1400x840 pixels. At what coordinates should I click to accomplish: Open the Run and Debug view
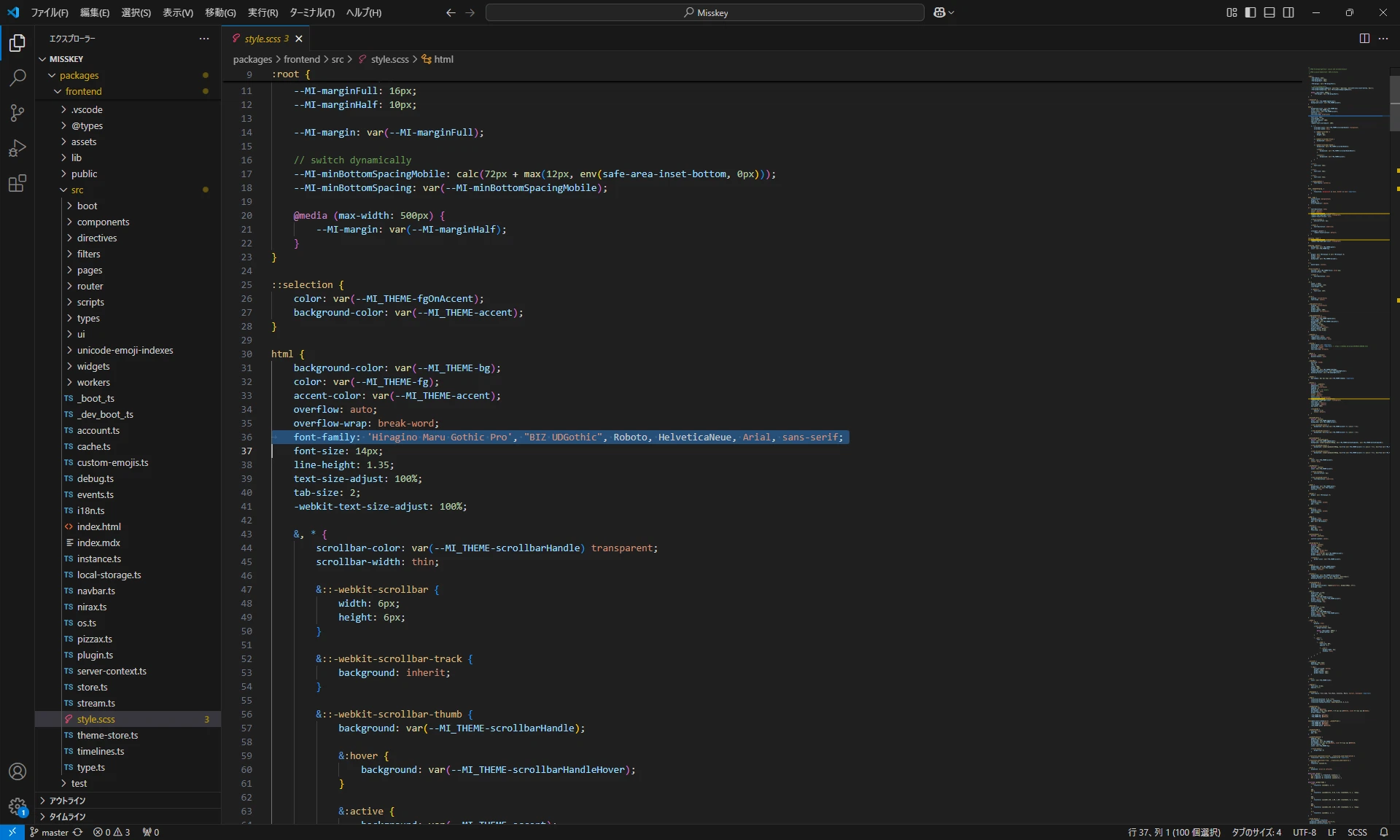(17, 148)
